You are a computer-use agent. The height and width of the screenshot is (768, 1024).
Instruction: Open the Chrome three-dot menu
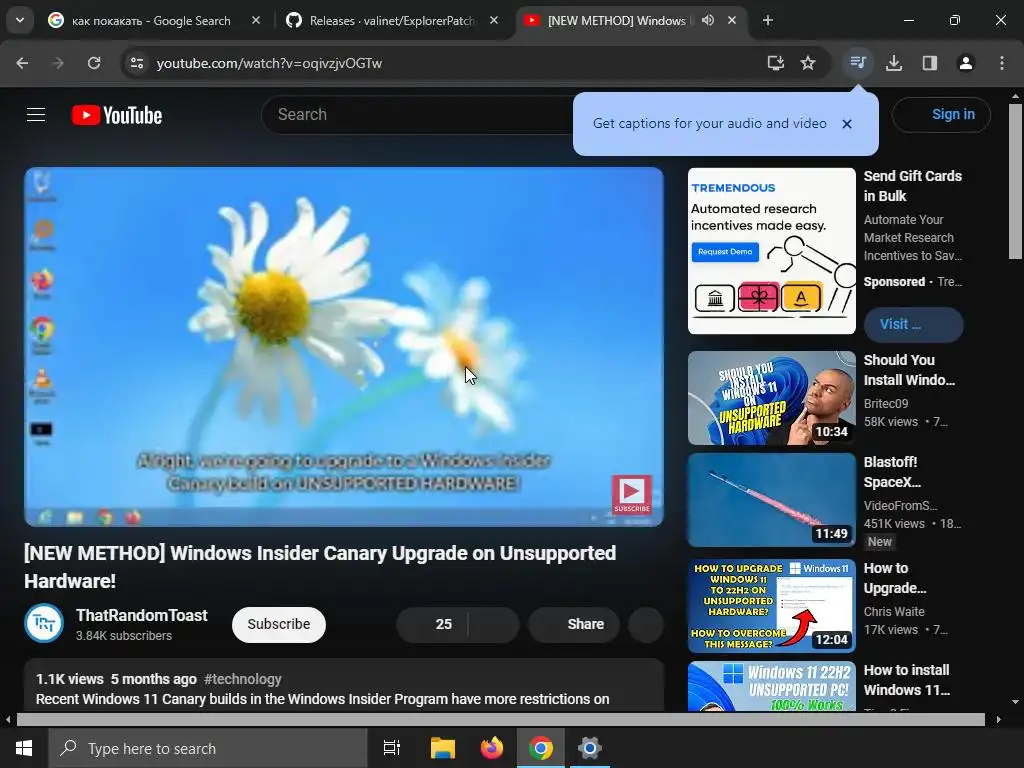point(1001,63)
